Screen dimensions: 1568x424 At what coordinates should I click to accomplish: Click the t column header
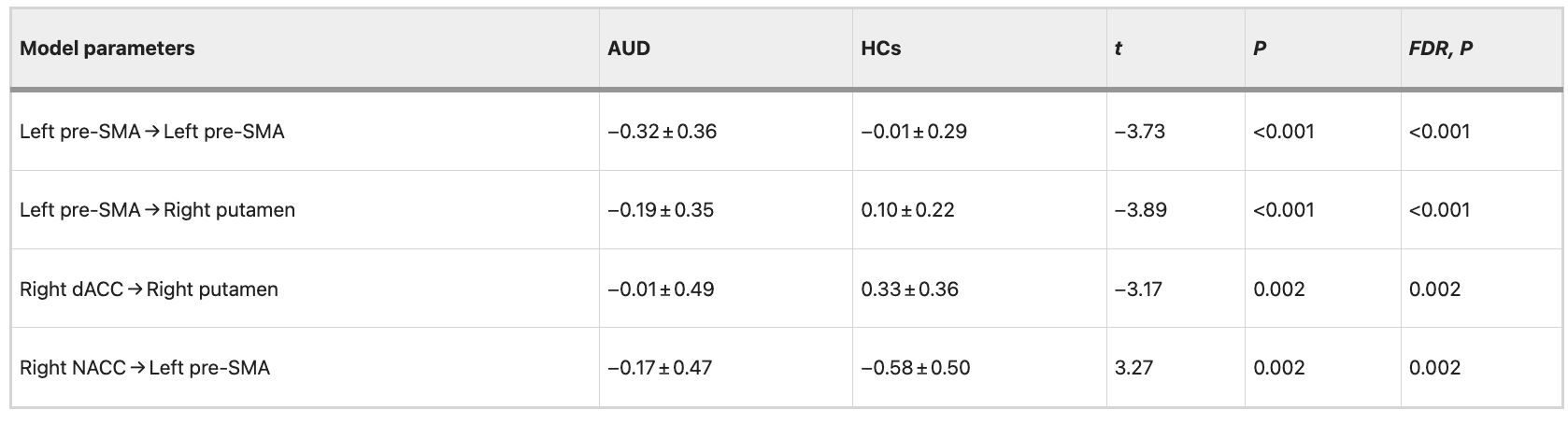(x=1119, y=49)
